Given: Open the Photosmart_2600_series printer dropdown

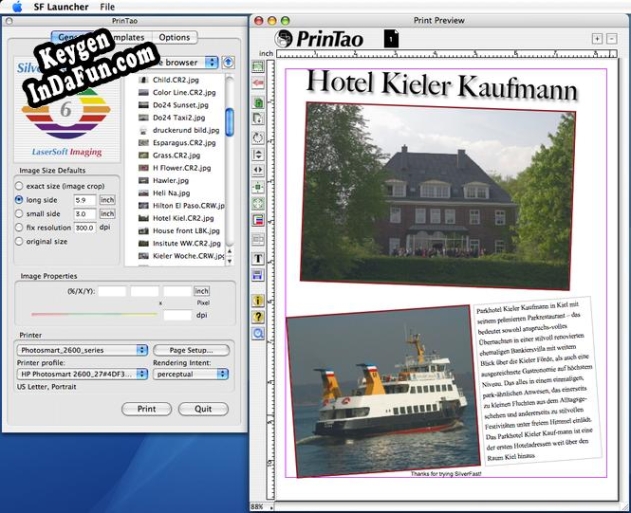Looking at the screenshot, I should [82, 350].
